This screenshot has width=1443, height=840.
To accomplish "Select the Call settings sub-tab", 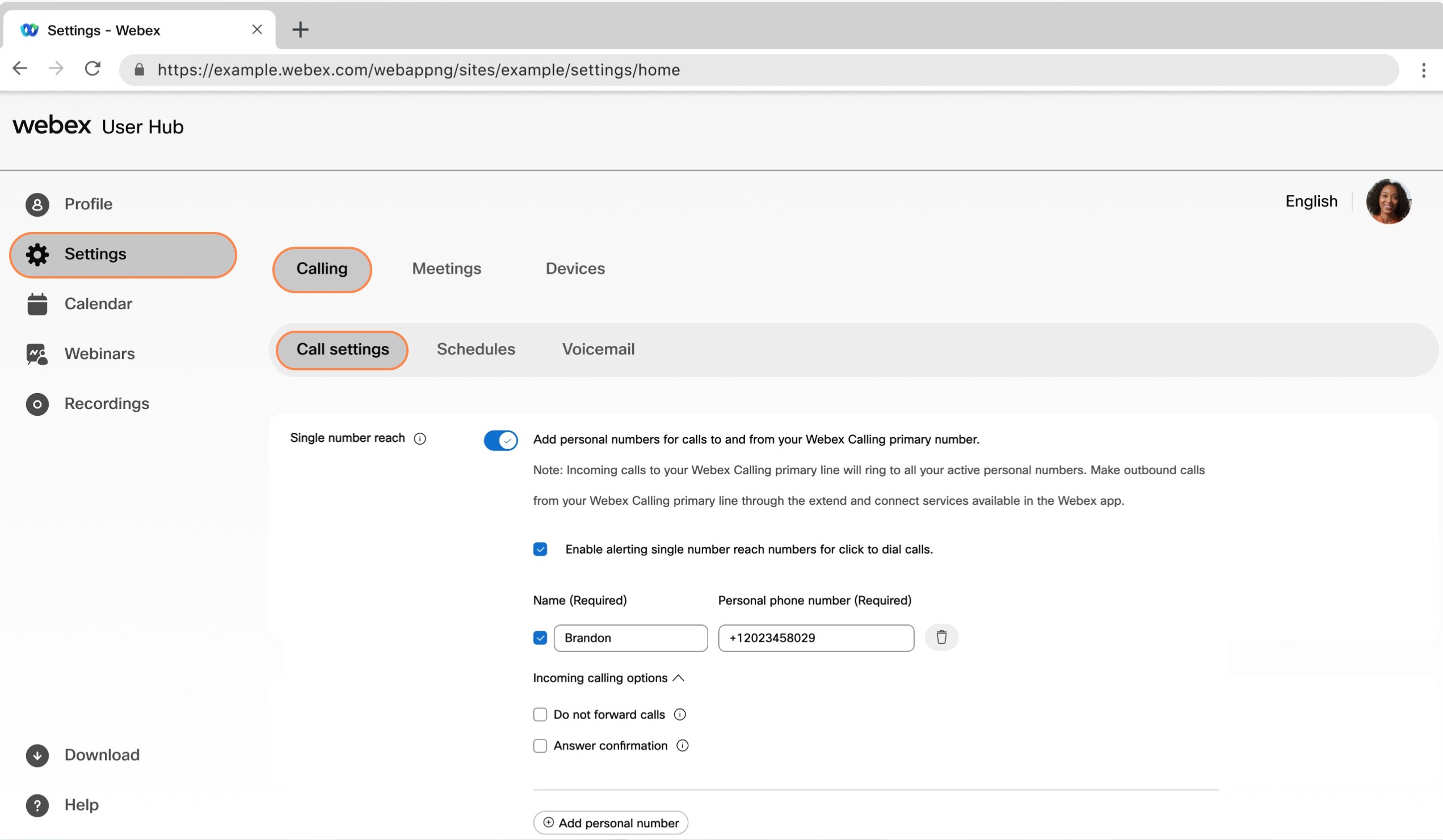I will (342, 349).
